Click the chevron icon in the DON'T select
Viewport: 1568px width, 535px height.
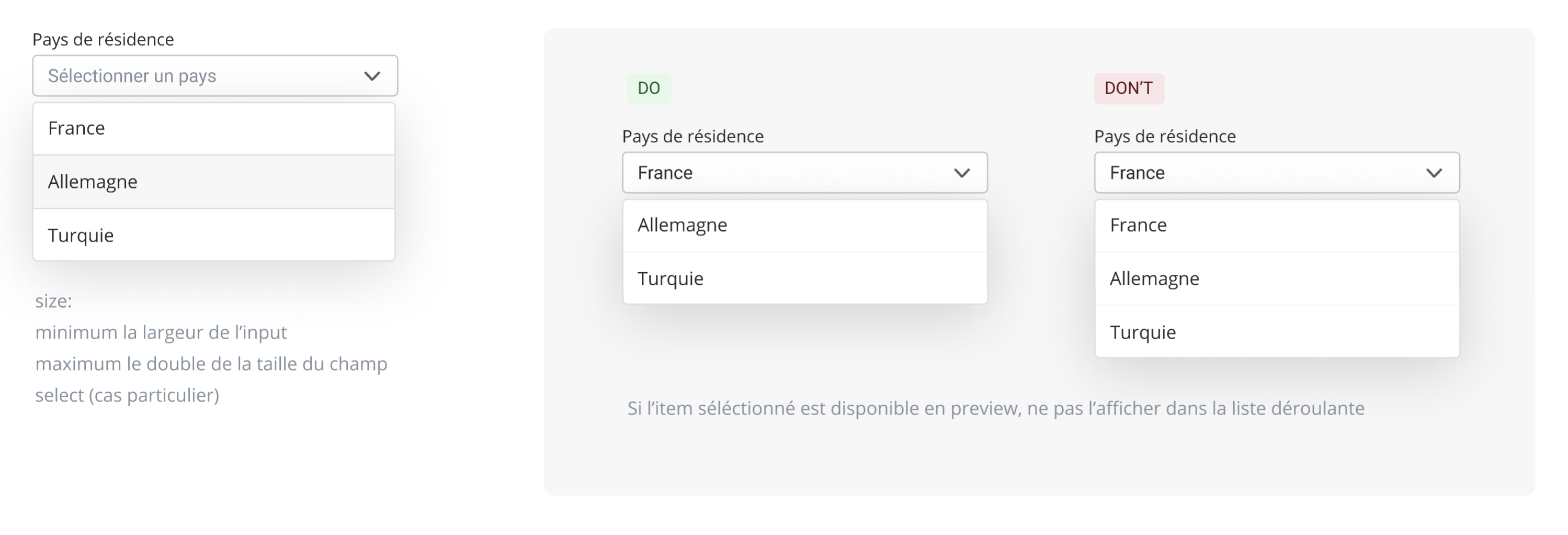tap(1435, 173)
